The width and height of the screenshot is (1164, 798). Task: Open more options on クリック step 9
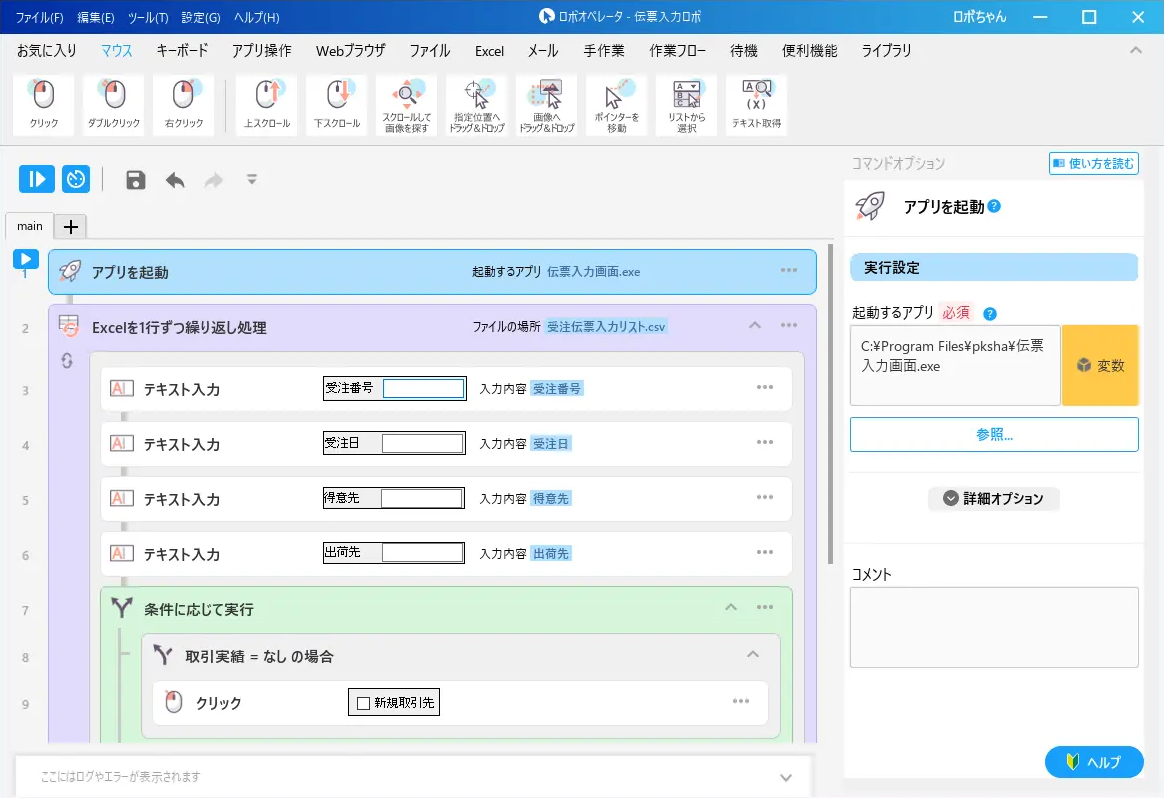point(741,701)
